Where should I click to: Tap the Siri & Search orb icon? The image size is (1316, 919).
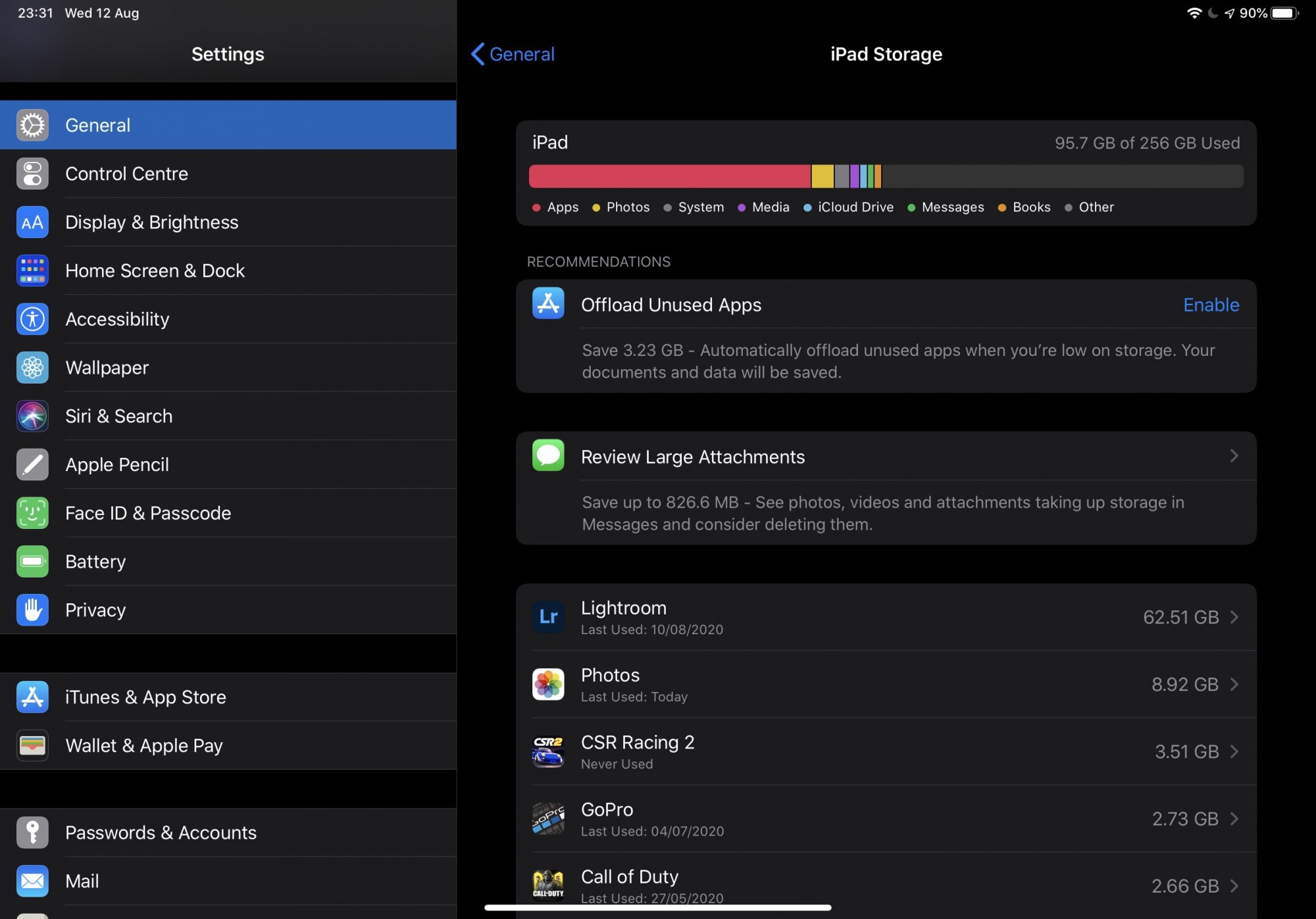(32, 416)
